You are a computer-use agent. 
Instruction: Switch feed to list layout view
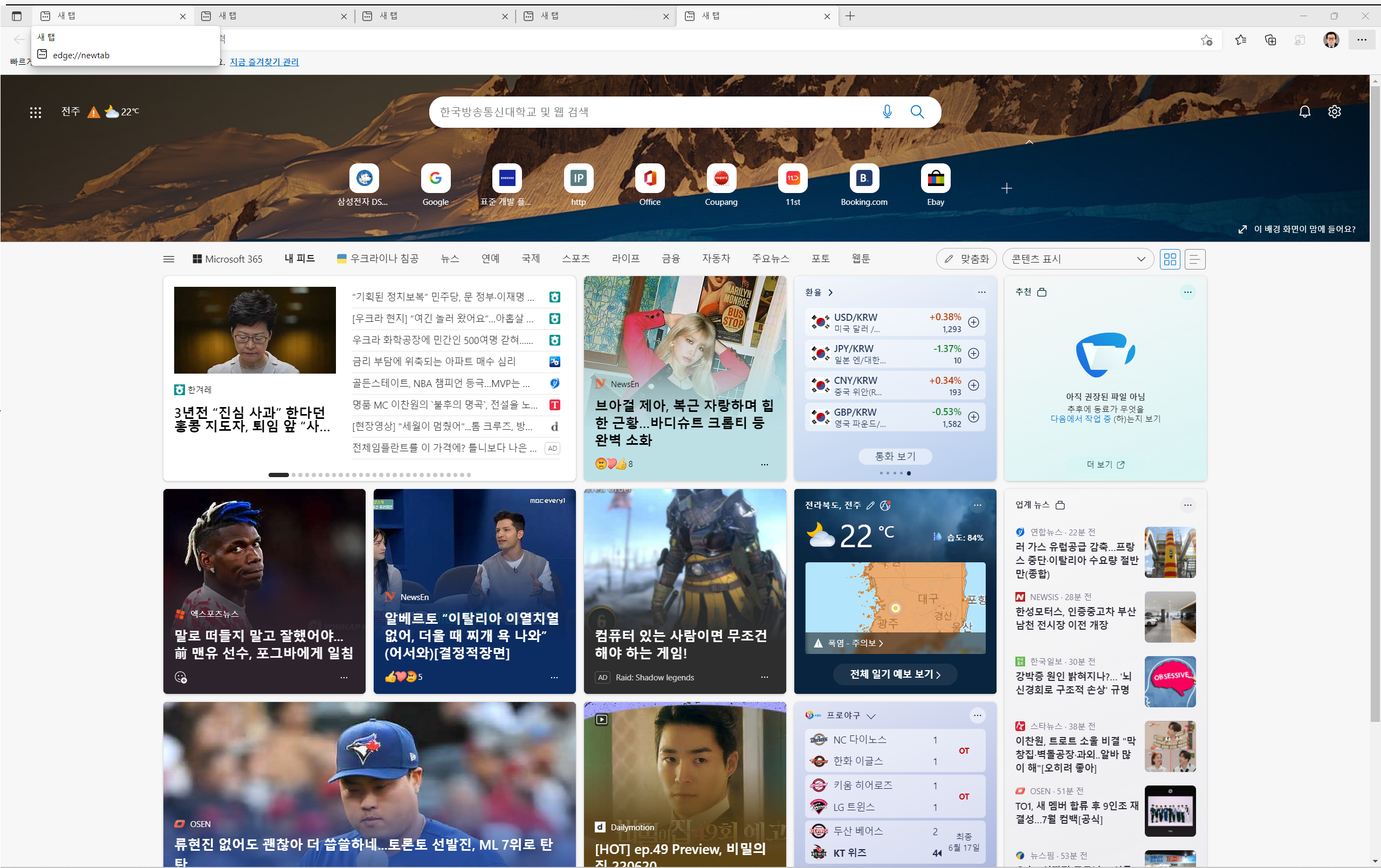click(1194, 259)
